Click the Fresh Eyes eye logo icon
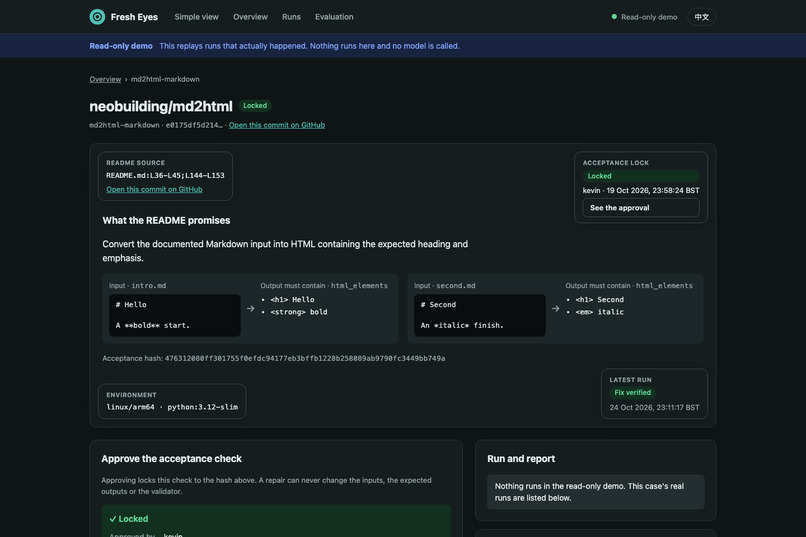 (x=97, y=17)
